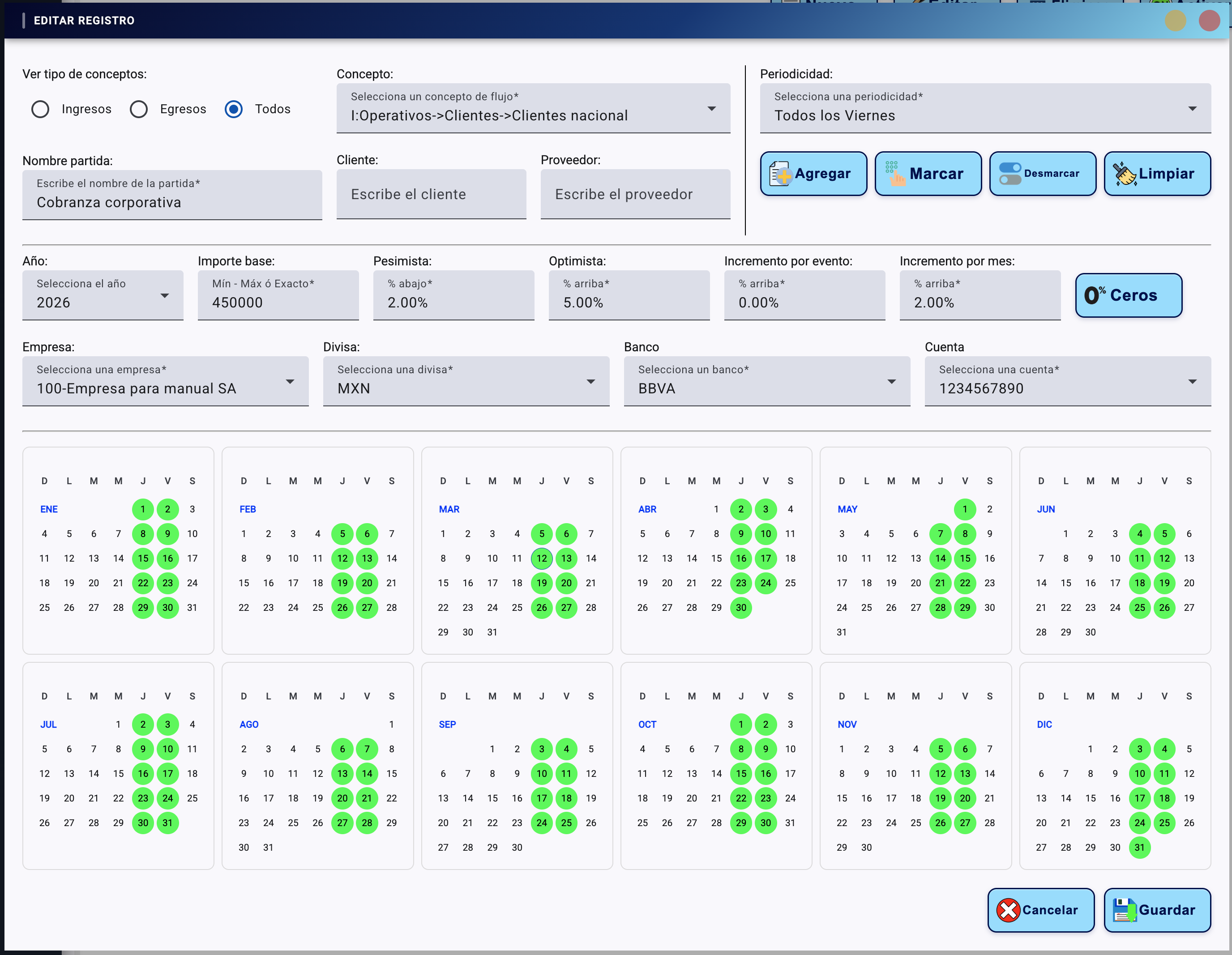Image resolution: width=1232 pixels, height=955 pixels.
Task: Click the yellow circle in title bar
Action: [x=1176, y=21]
